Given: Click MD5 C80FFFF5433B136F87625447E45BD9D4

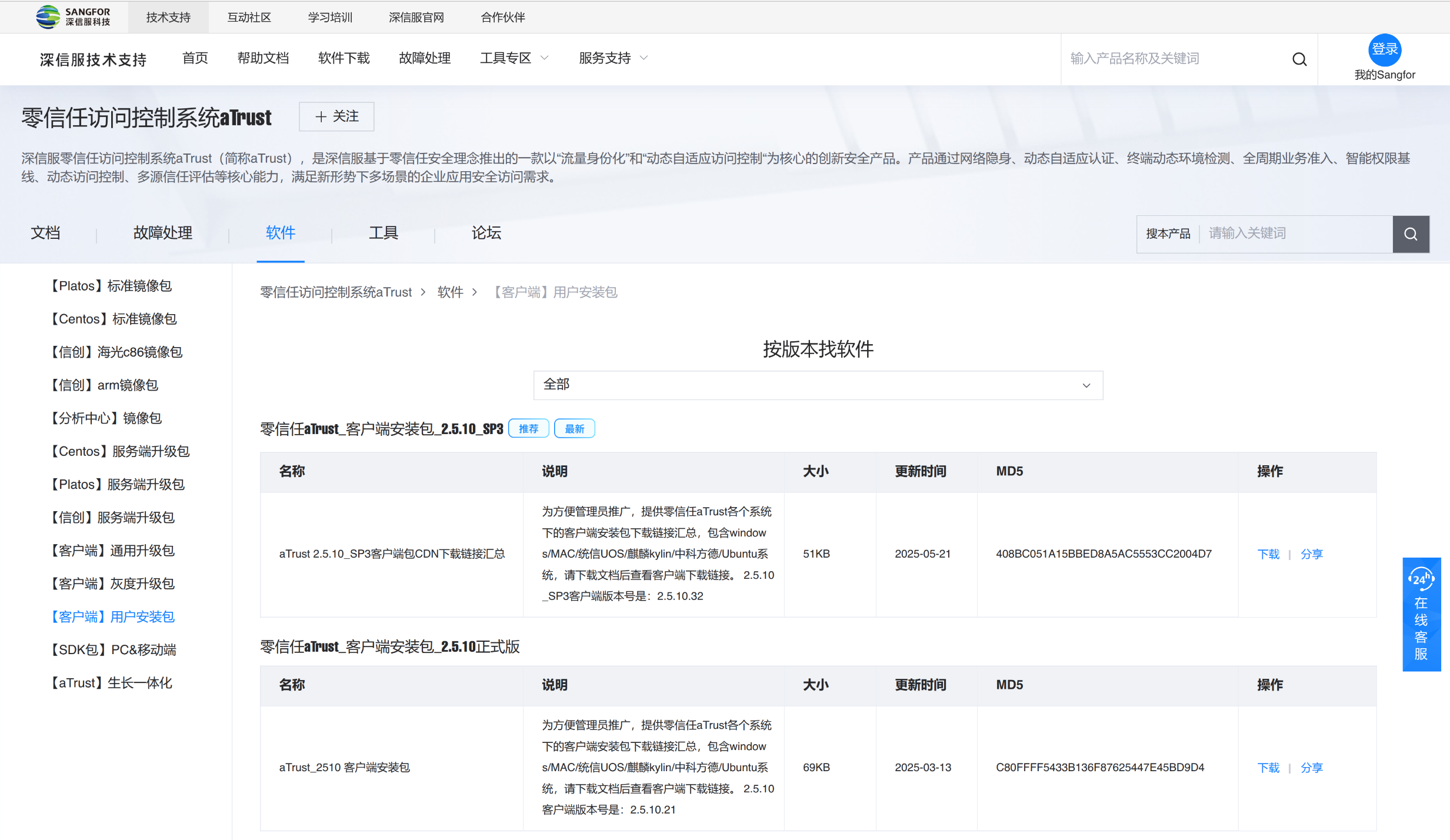Looking at the screenshot, I should point(1100,768).
